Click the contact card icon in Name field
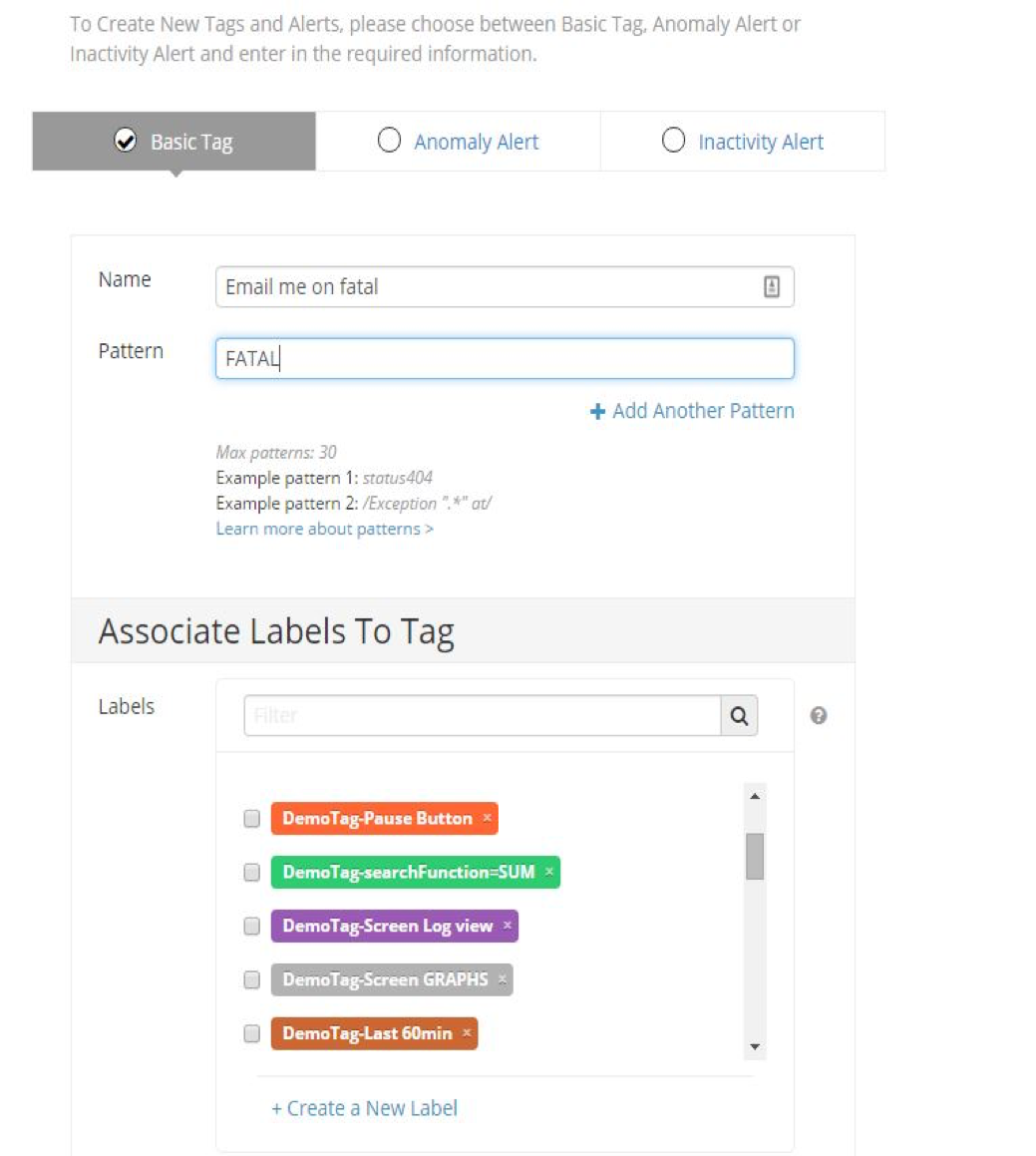 pos(772,287)
